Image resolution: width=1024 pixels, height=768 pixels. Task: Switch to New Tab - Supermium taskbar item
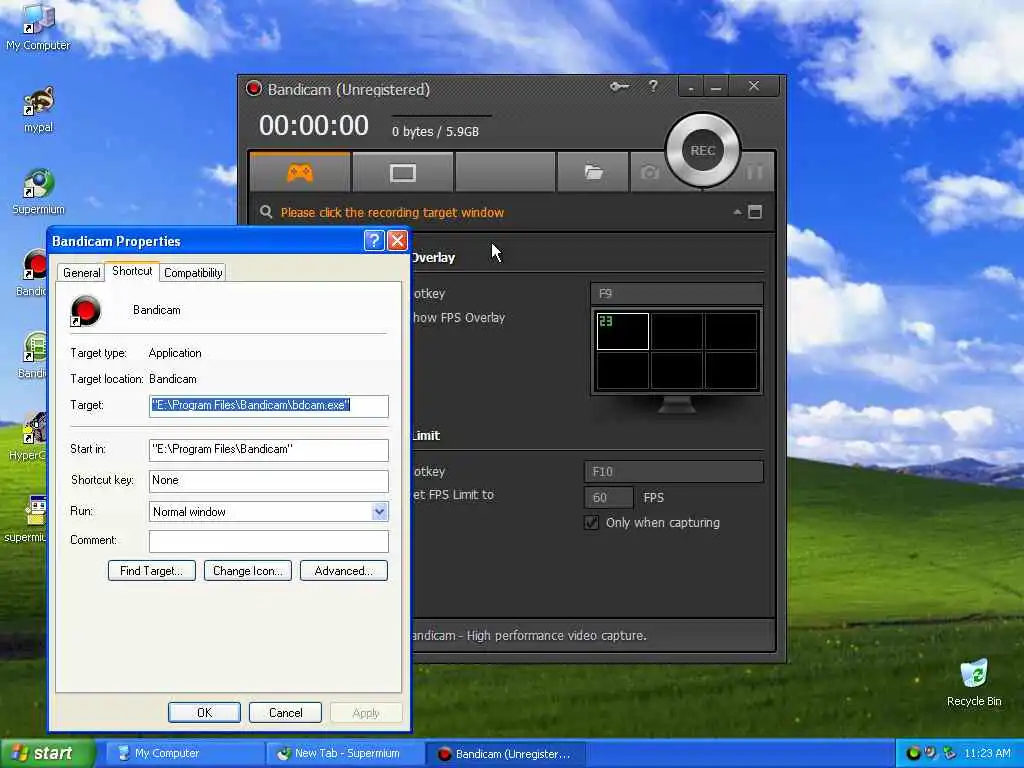(x=344, y=754)
